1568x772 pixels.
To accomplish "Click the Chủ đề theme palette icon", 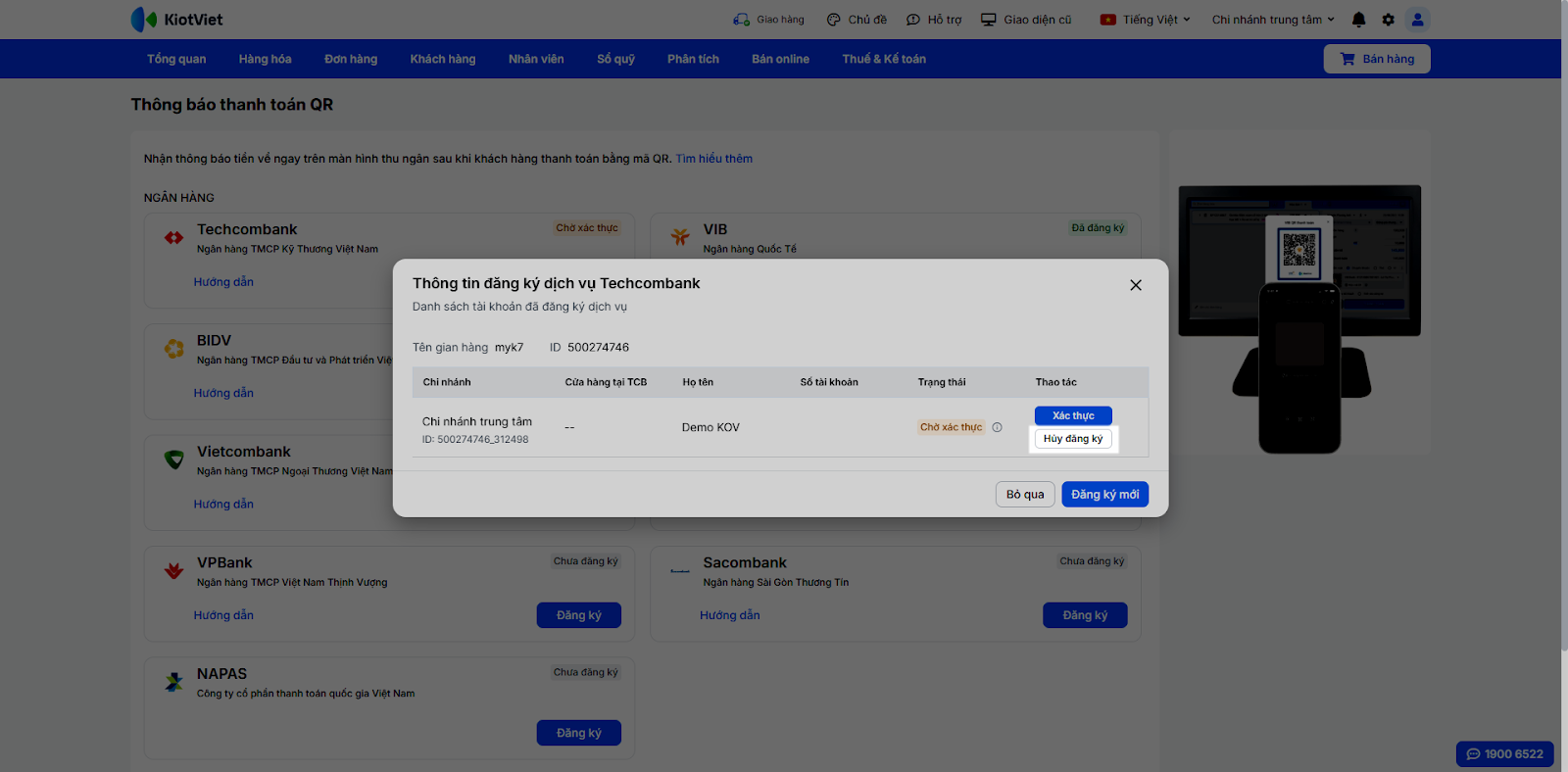I will (x=834, y=20).
